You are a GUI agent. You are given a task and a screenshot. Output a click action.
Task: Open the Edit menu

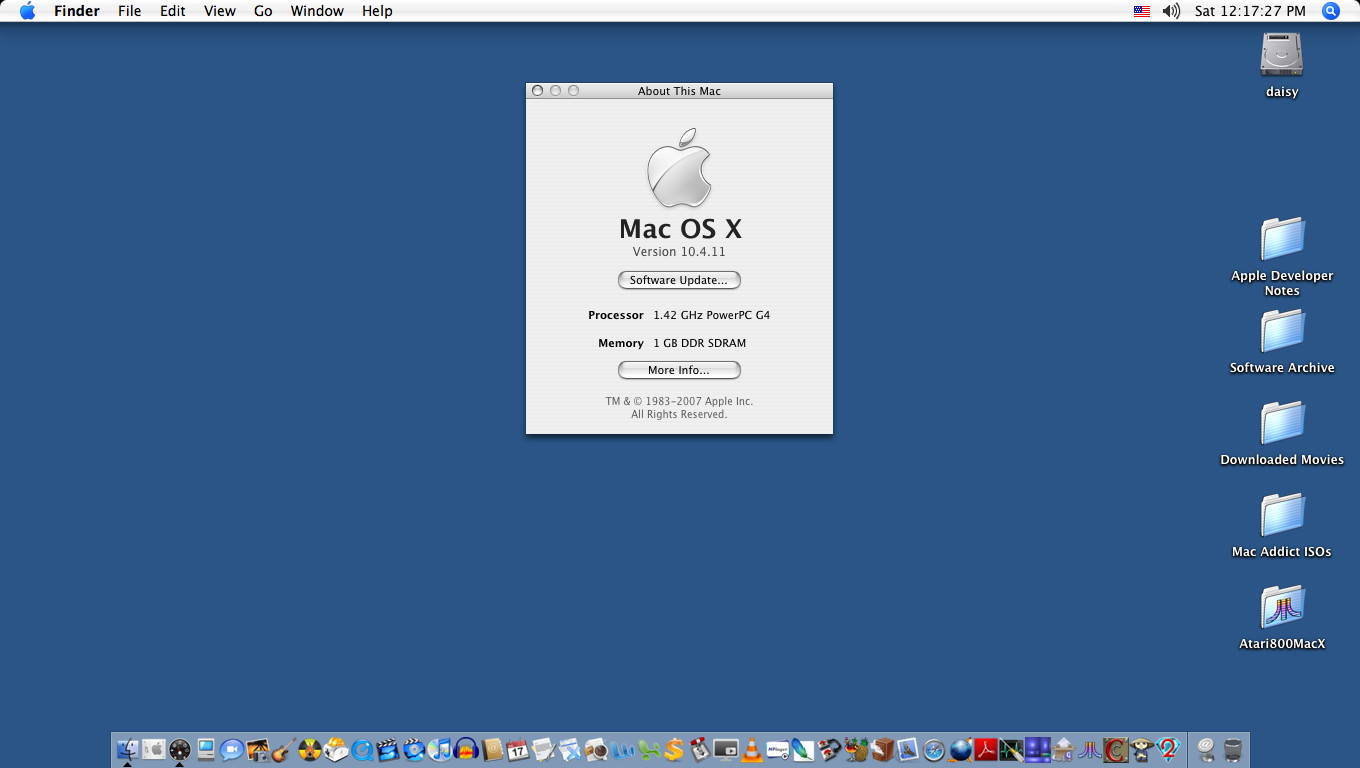pos(173,11)
